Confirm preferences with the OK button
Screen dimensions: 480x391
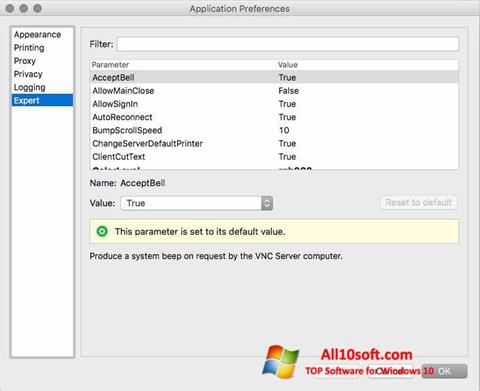point(444,371)
